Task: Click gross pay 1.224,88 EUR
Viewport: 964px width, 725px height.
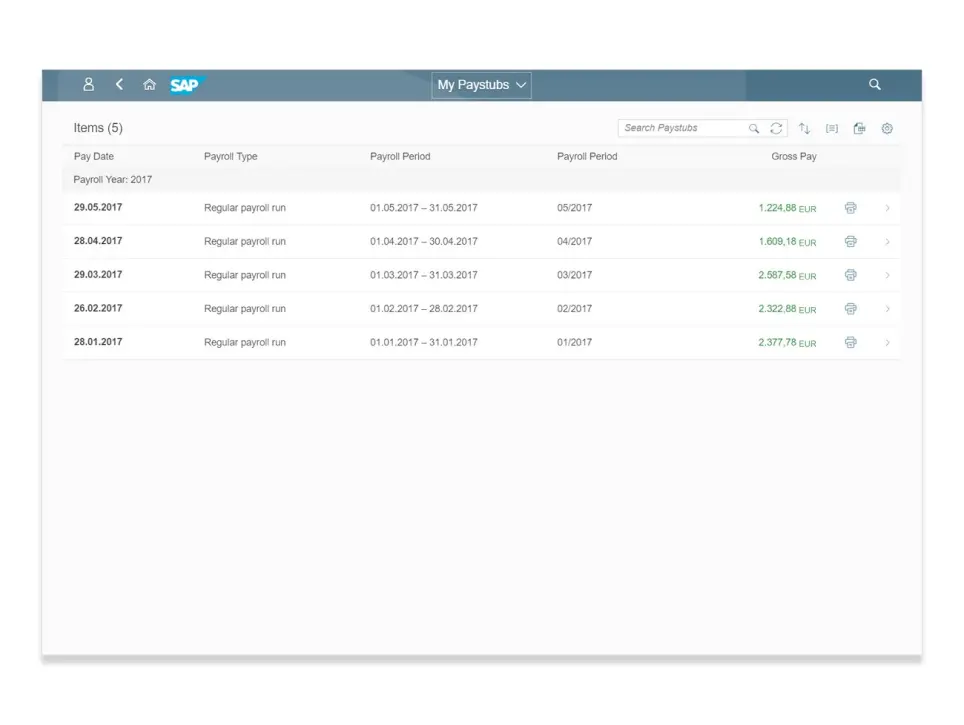Action: (788, 208)
